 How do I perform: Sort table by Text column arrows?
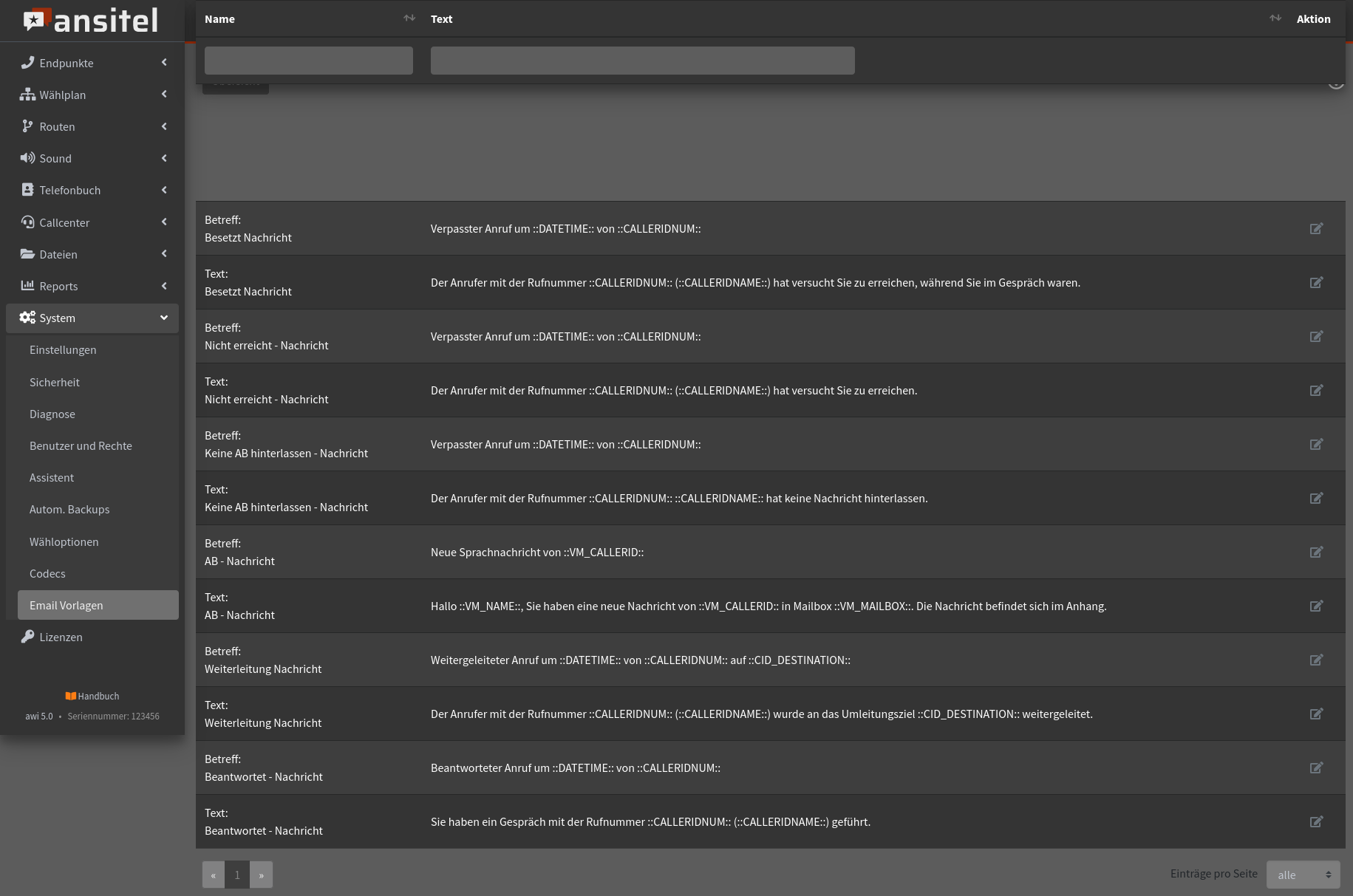(1275, 18)
